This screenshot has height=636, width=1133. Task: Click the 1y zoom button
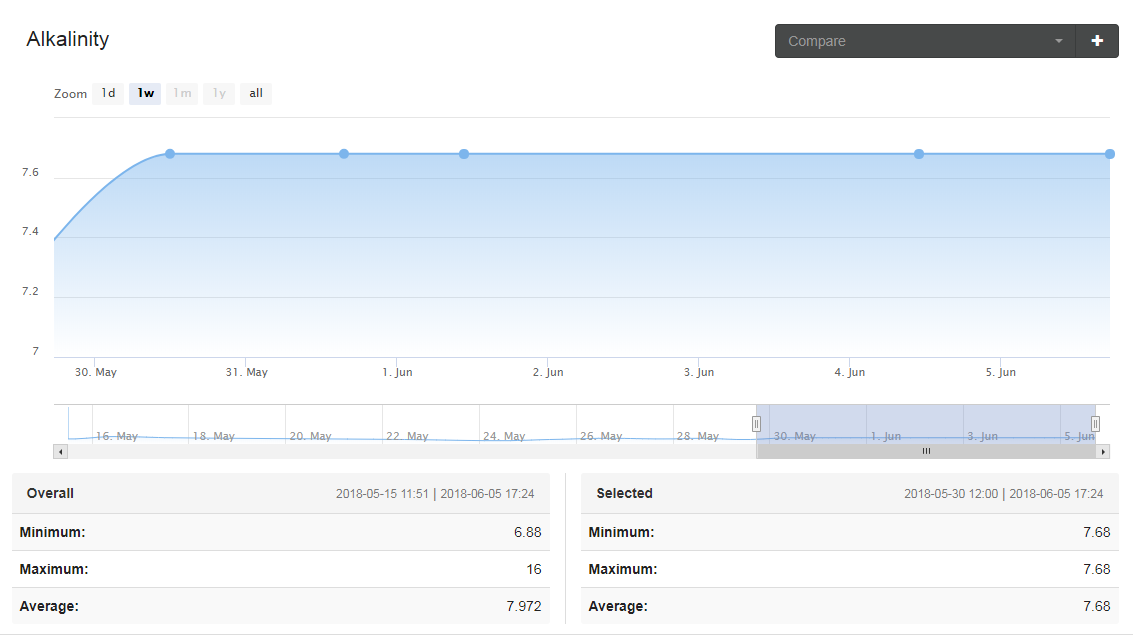(219, 94)
